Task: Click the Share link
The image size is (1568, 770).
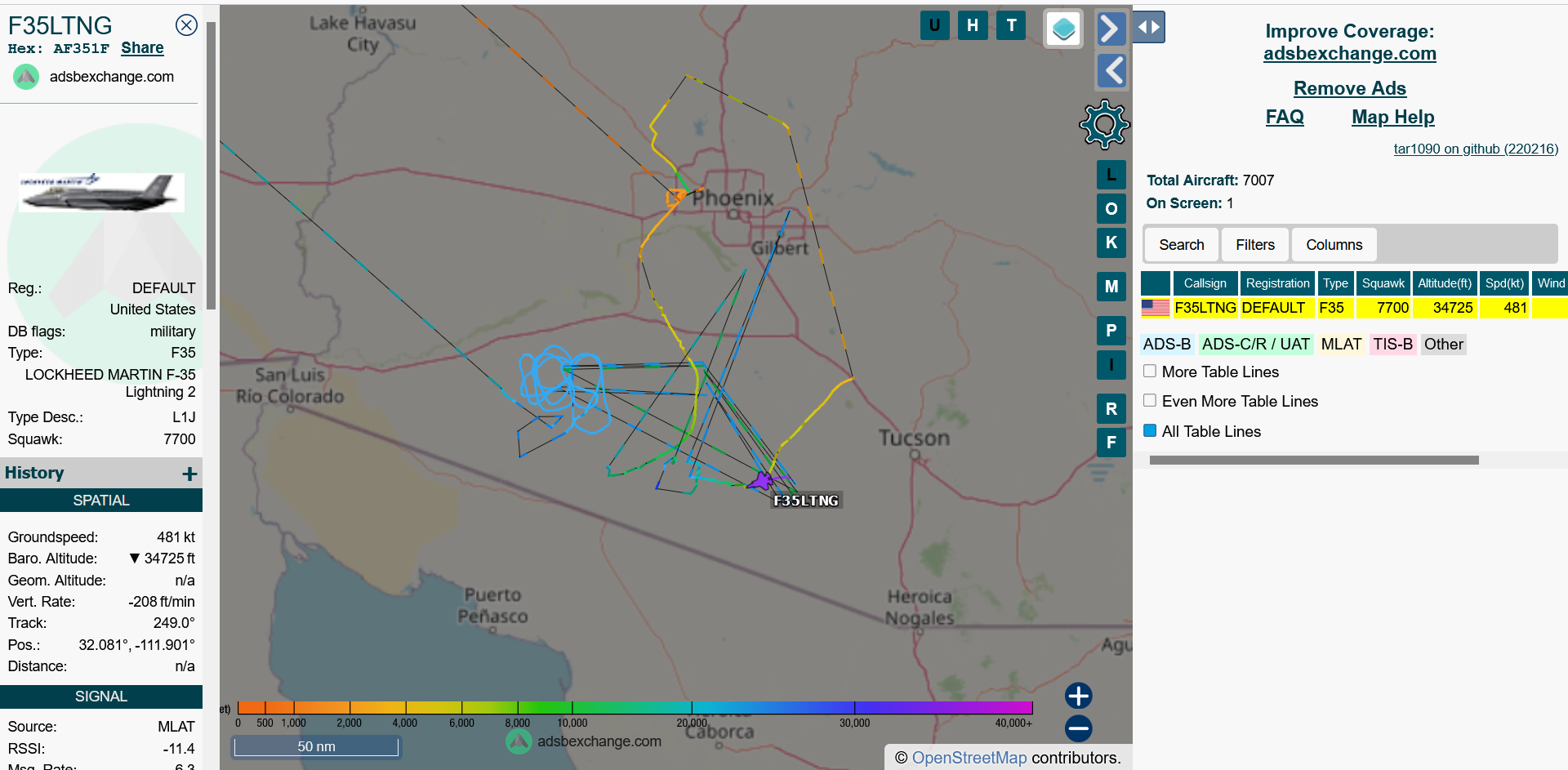Action: pyautogui.click(x=142, y=48)
